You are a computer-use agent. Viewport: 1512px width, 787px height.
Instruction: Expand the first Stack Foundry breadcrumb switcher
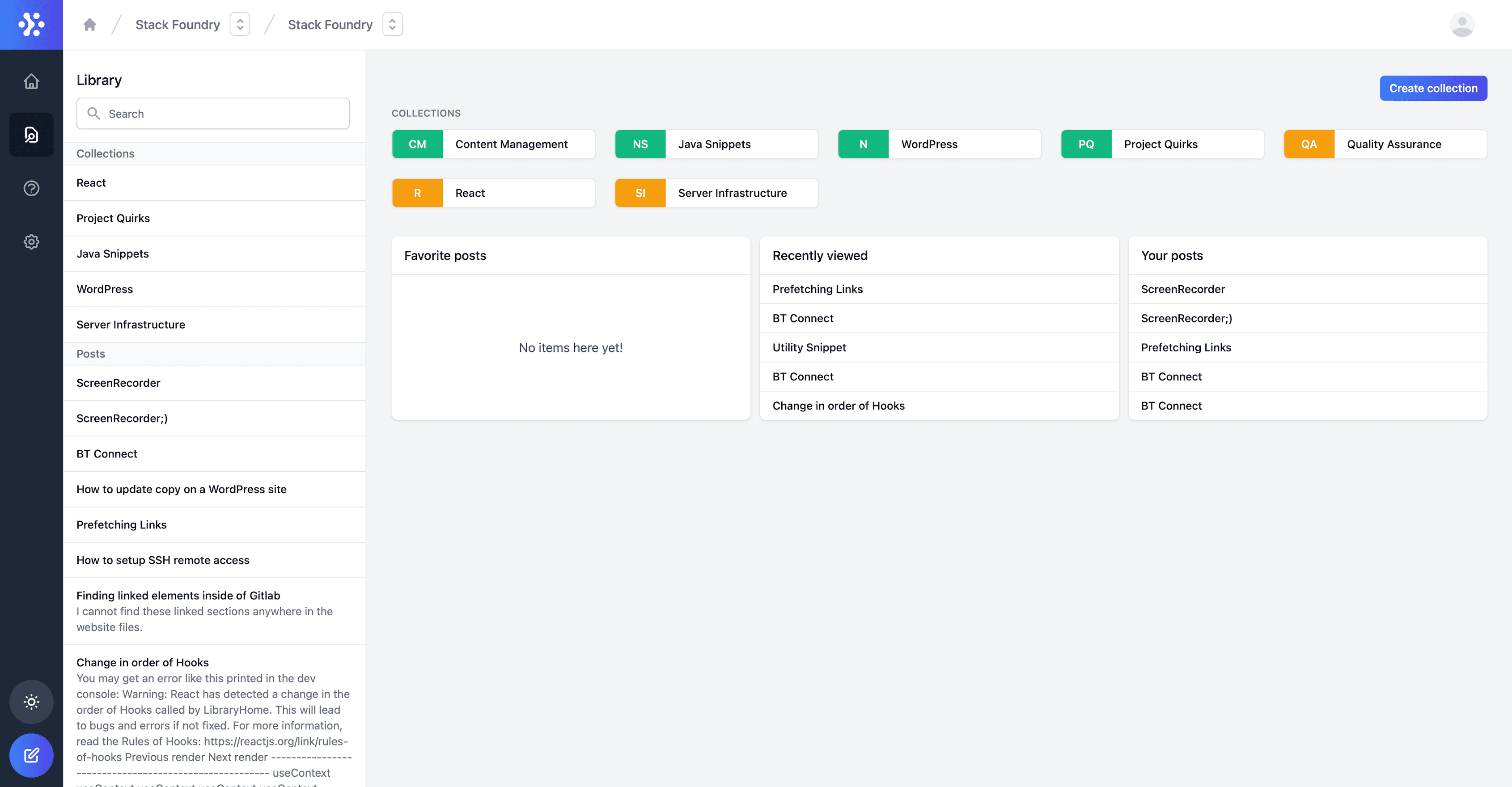pos(240,25)
